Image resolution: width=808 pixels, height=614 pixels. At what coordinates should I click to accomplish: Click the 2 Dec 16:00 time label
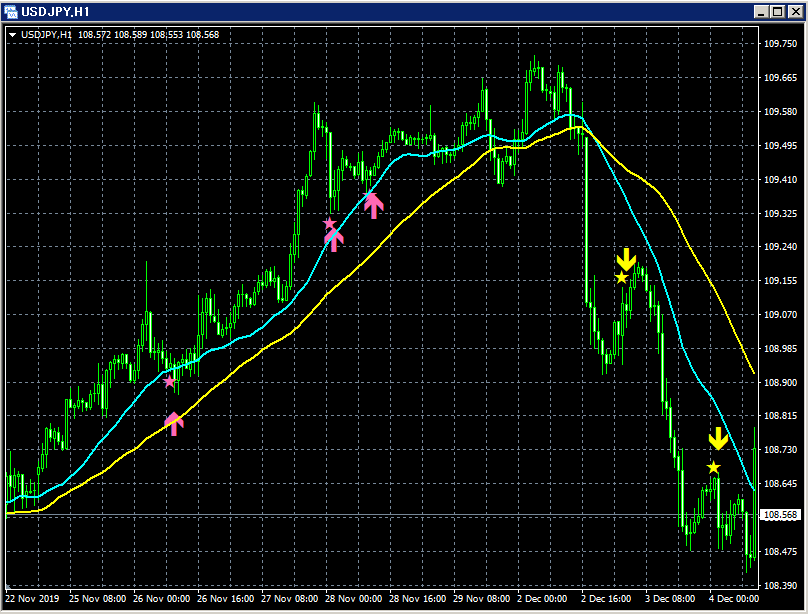click(606, 599)
